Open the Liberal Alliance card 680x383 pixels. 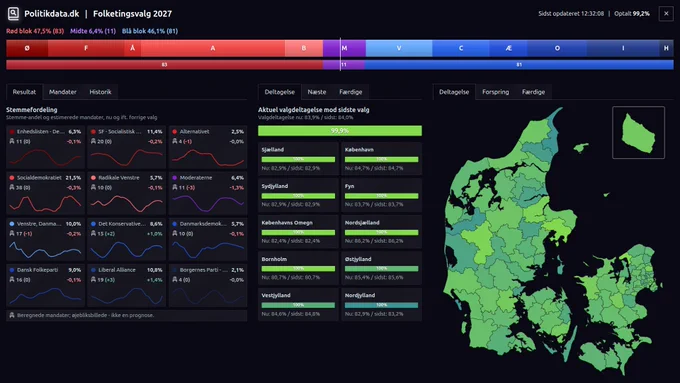pyautogui.click(x=127, y=285)
